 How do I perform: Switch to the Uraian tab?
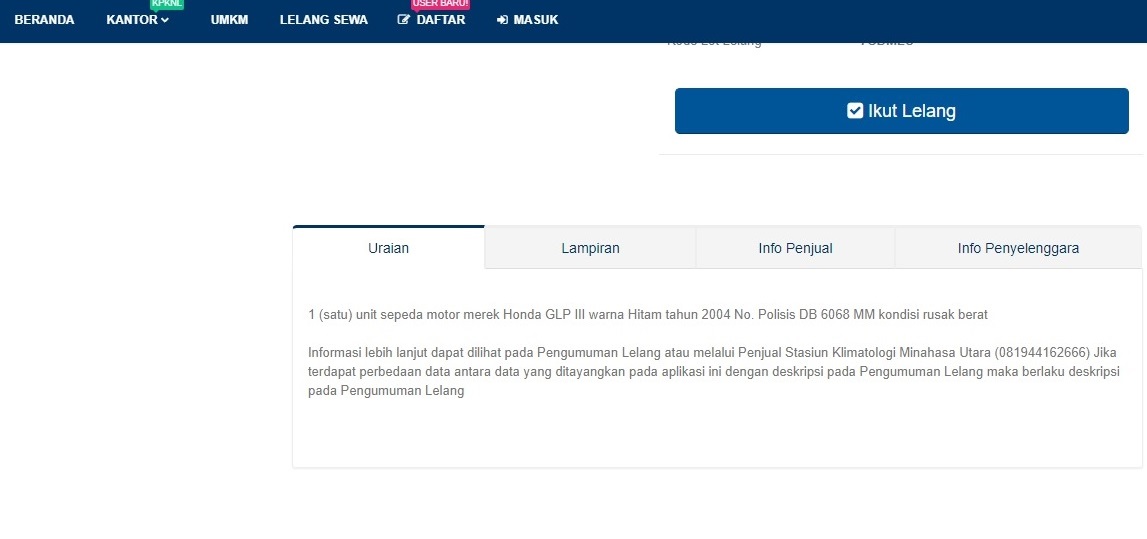[x=388, y=248]
